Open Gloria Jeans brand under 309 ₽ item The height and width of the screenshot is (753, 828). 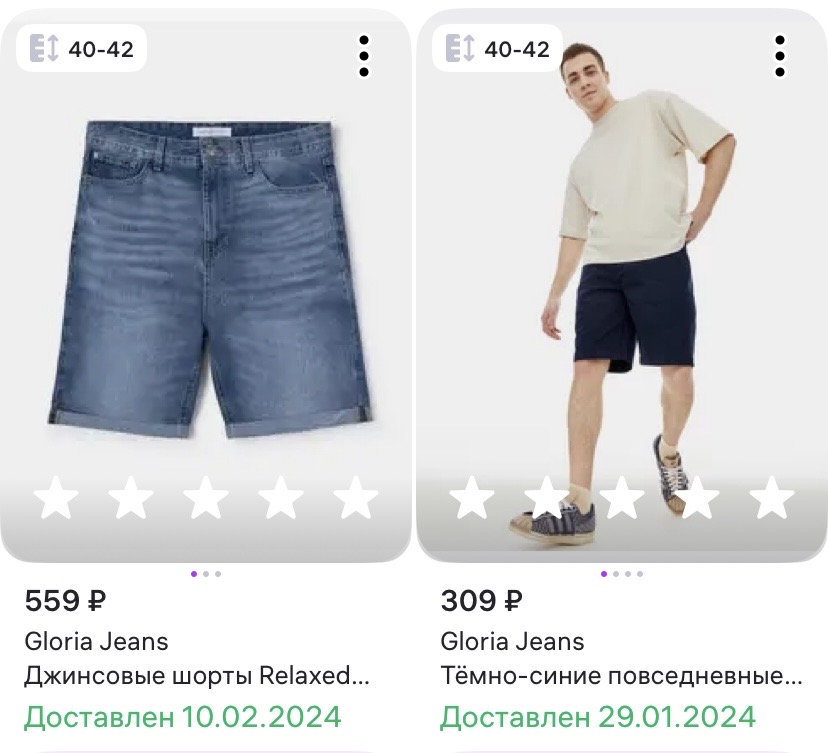tap(512, 642)
